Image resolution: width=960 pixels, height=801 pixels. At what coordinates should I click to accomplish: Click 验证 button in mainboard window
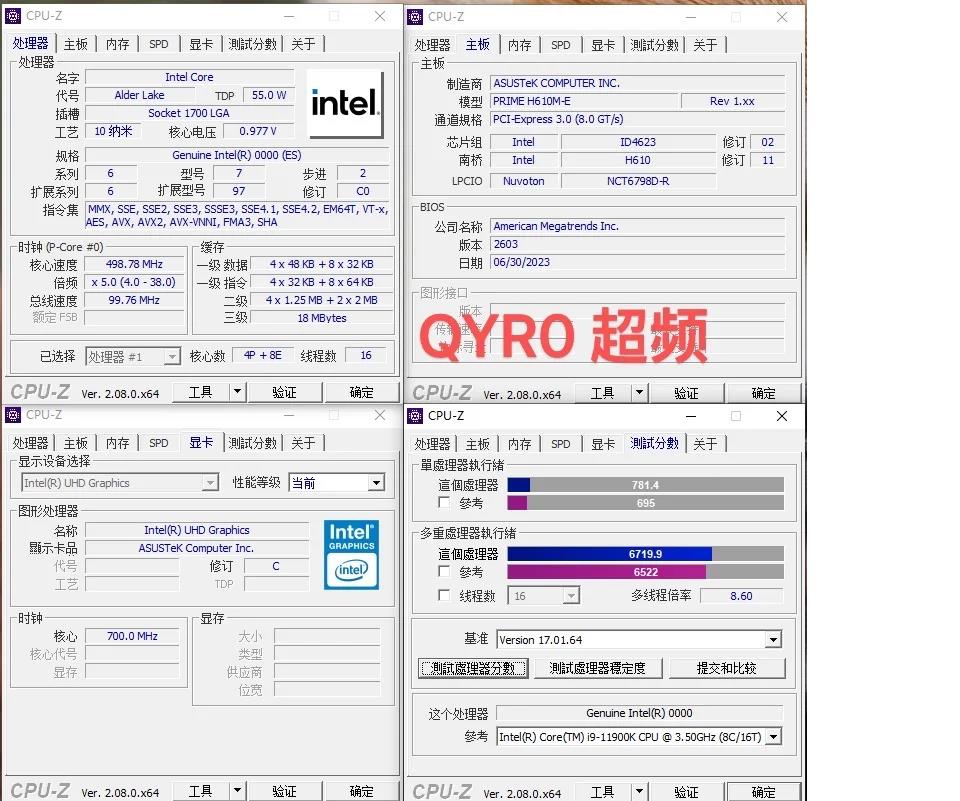686,393
